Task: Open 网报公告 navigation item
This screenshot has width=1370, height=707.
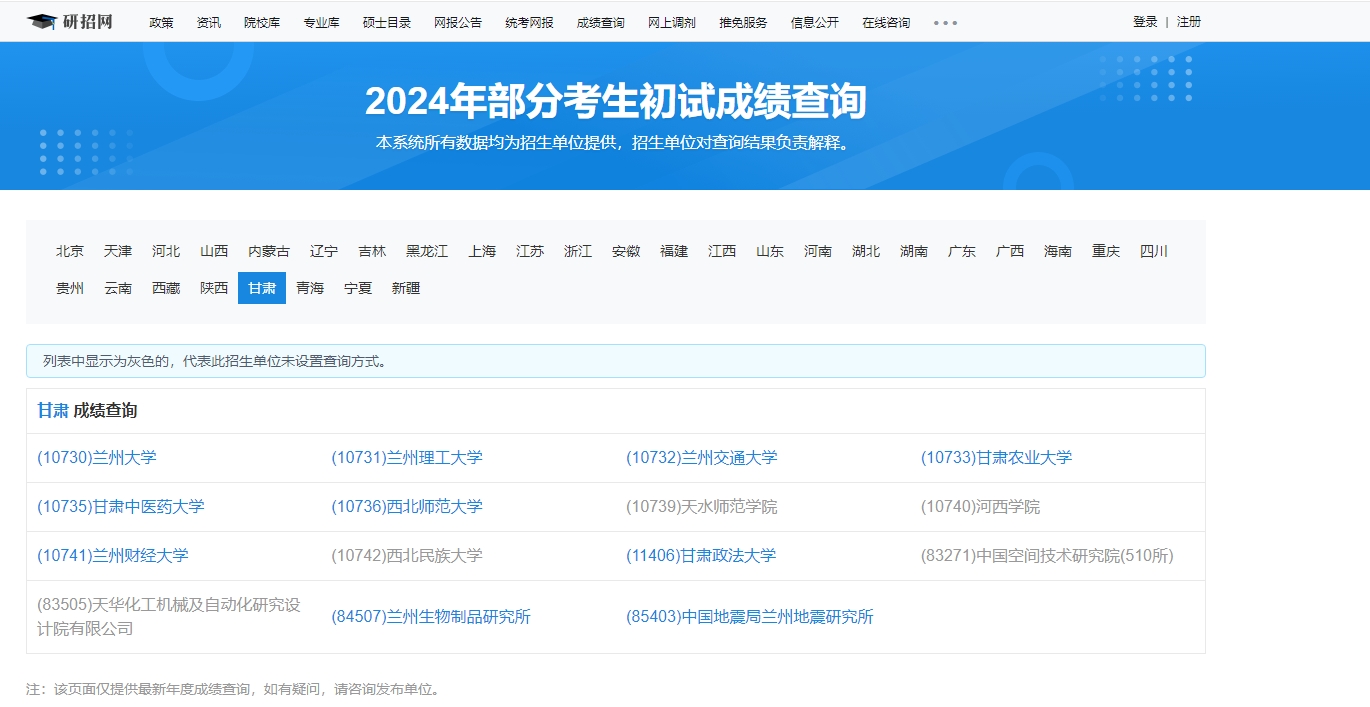Action: pos(458,22)
